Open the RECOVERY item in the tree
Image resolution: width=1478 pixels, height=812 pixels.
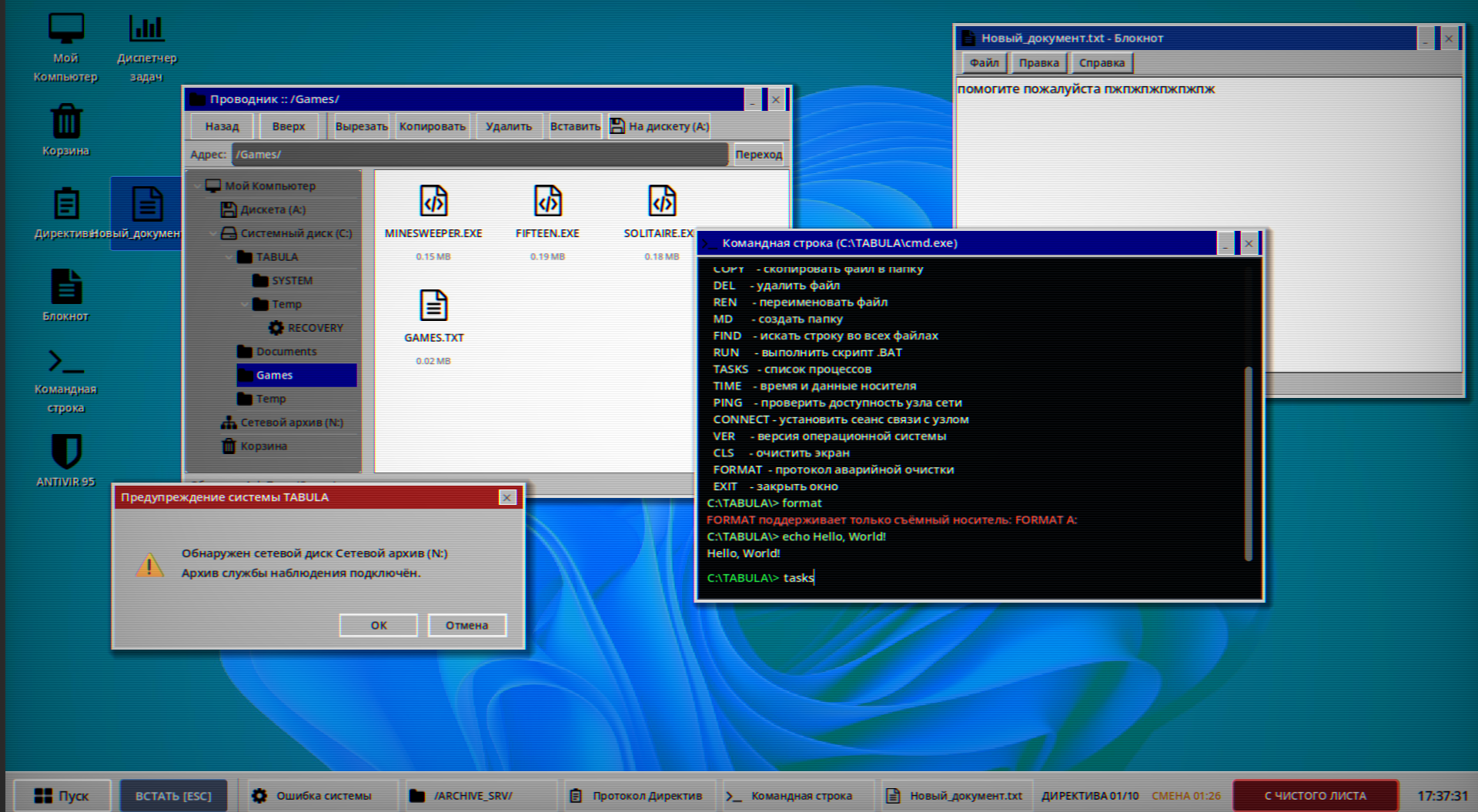pos(306,328)
